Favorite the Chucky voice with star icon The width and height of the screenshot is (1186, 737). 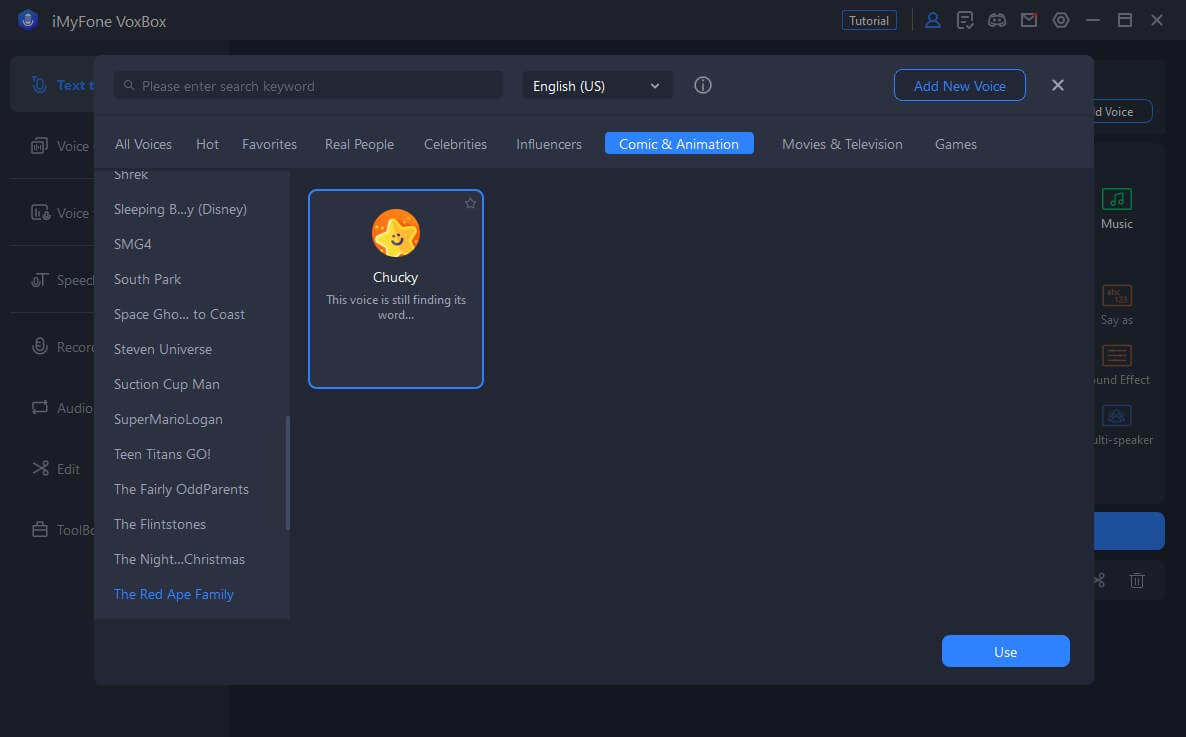[x=470, y=203]
